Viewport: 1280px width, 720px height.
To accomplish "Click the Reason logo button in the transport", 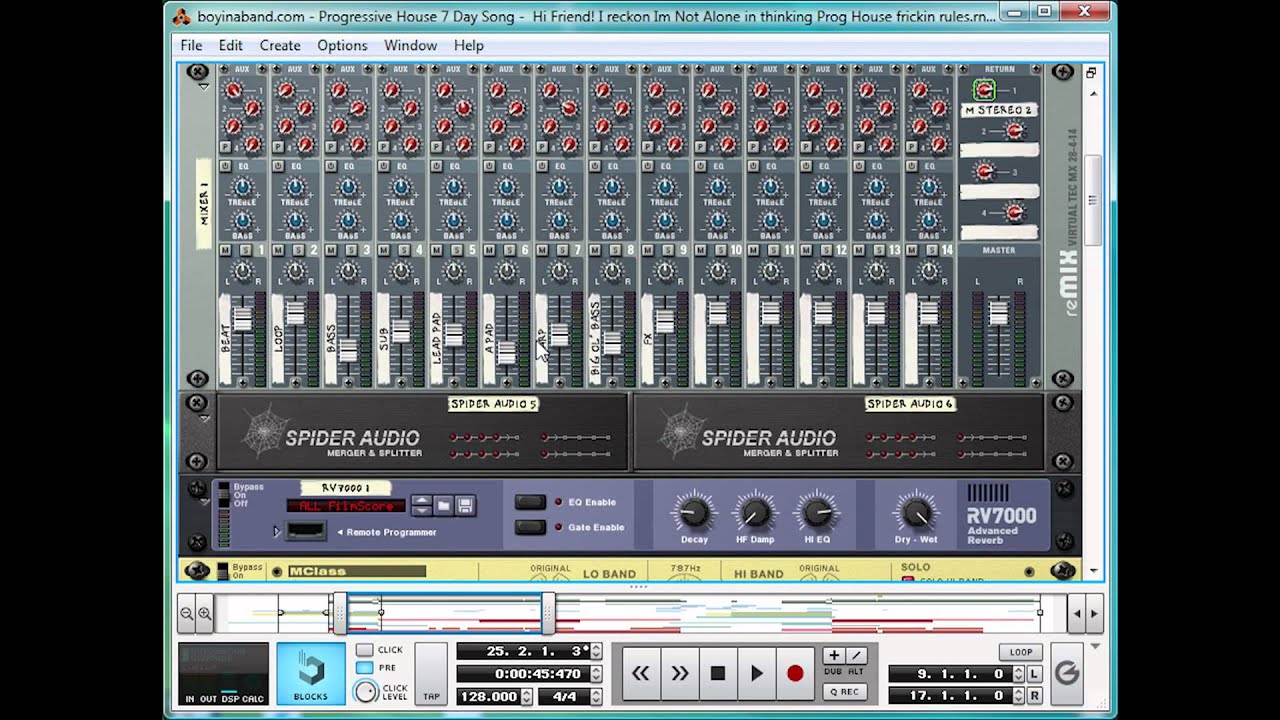I will point(1067,672).
